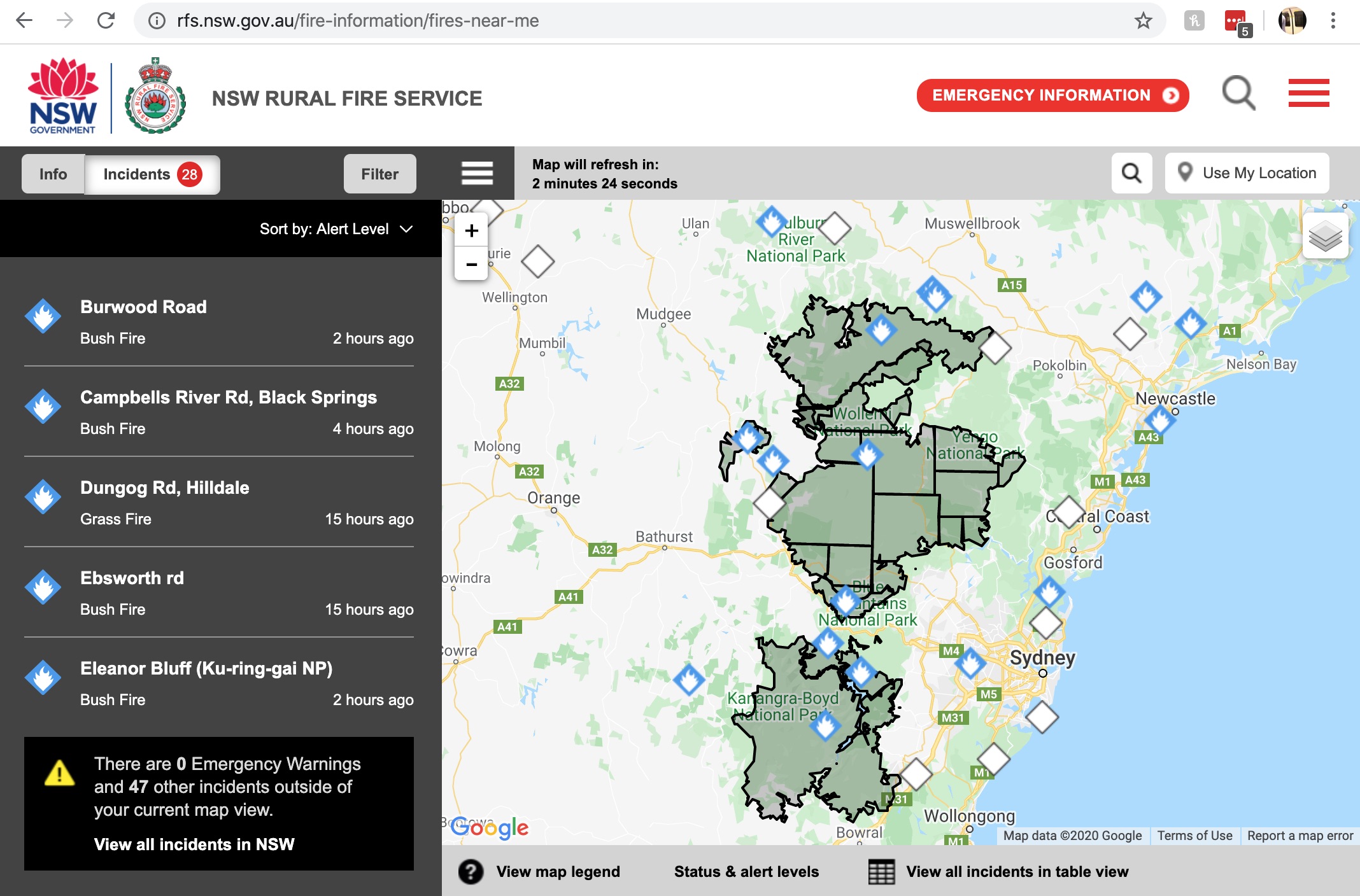Viewport: 1360px width, 896px height.
Task: Toggle the incident list panel hamburger
Action: pos(477,173)
